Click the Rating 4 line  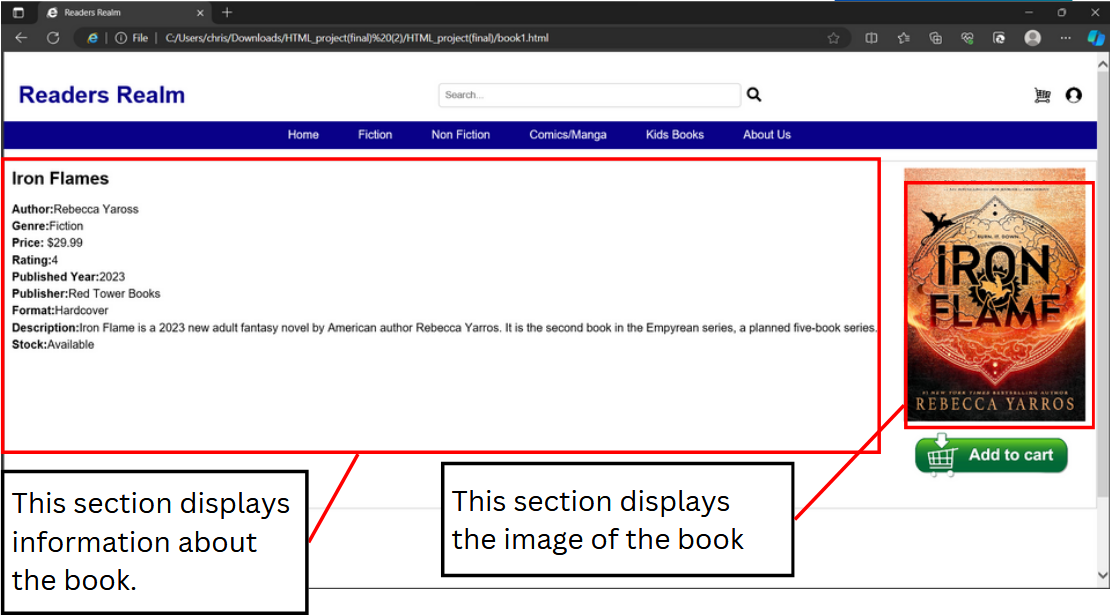click(35, 260)
